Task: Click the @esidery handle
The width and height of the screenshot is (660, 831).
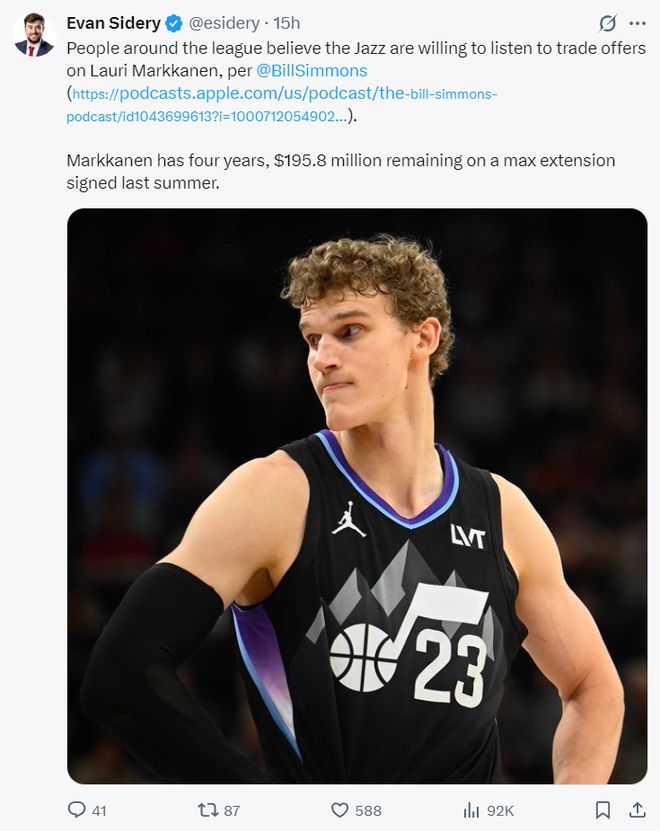Action: tap(224, 23)
